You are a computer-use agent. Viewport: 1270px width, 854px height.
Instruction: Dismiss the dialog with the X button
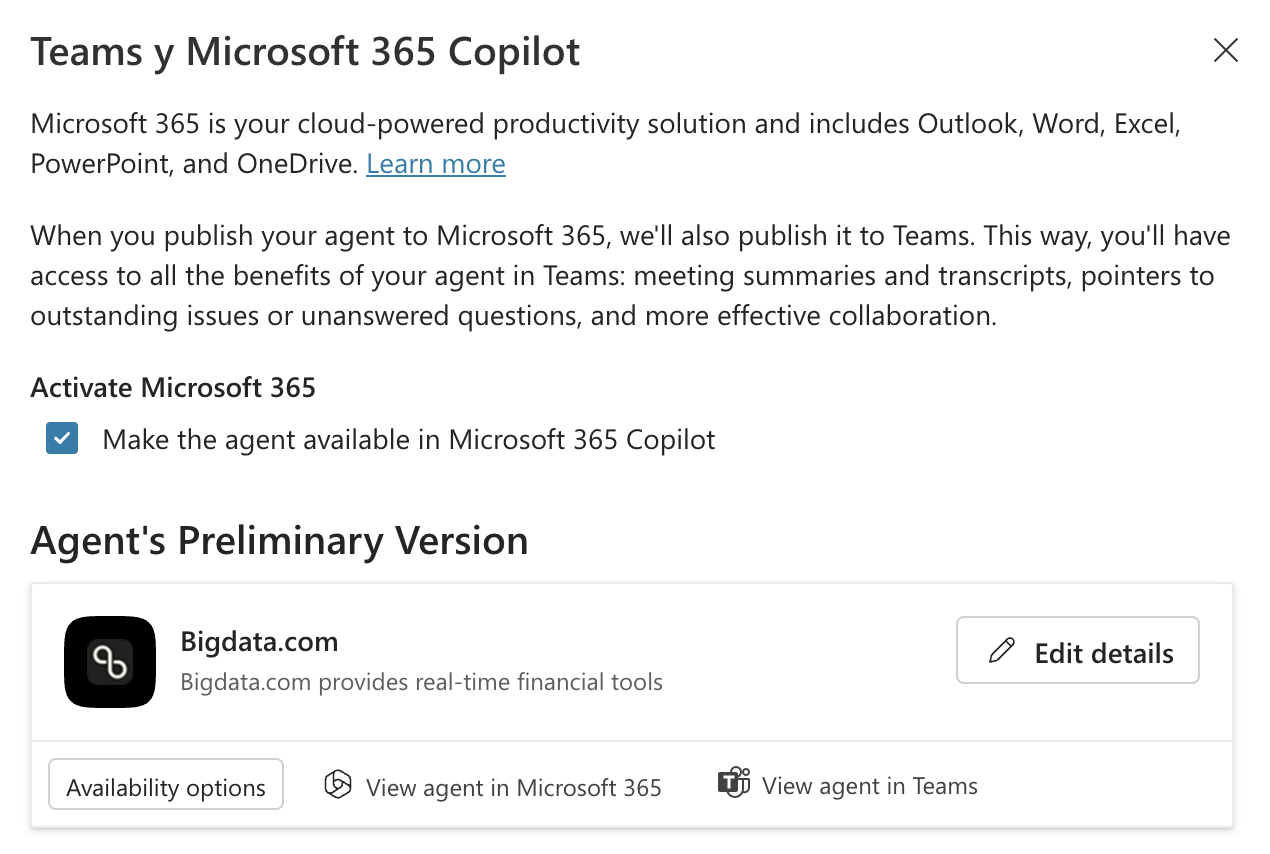click(1225, 50)
